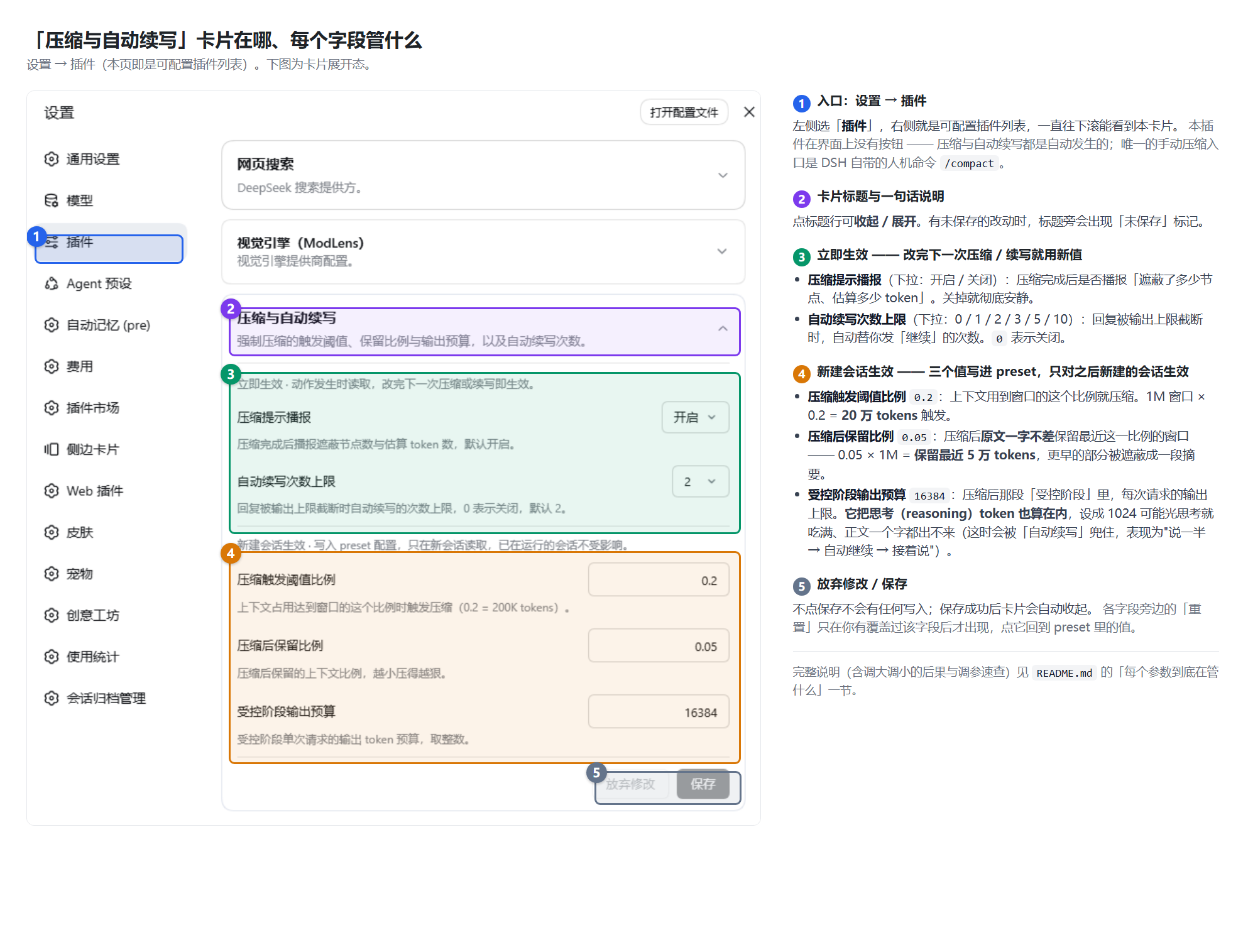
Task: Click the 压缩触发阈值比例 input field
Action: [658, 580]
